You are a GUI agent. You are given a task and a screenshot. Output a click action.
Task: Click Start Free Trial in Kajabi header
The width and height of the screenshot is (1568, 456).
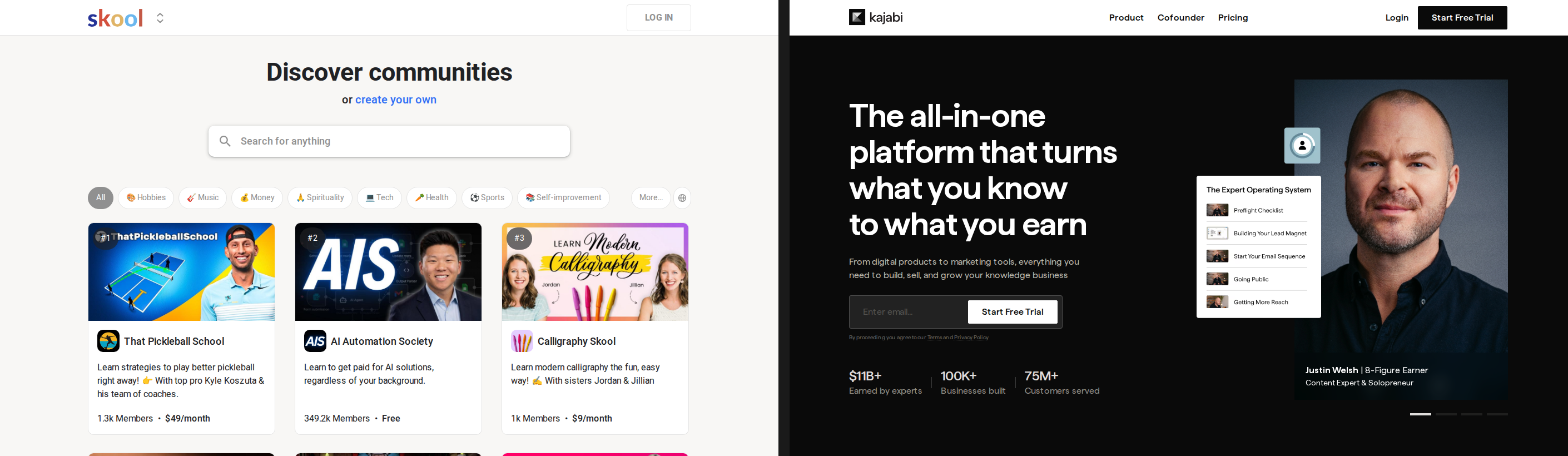click(1462, 18)
